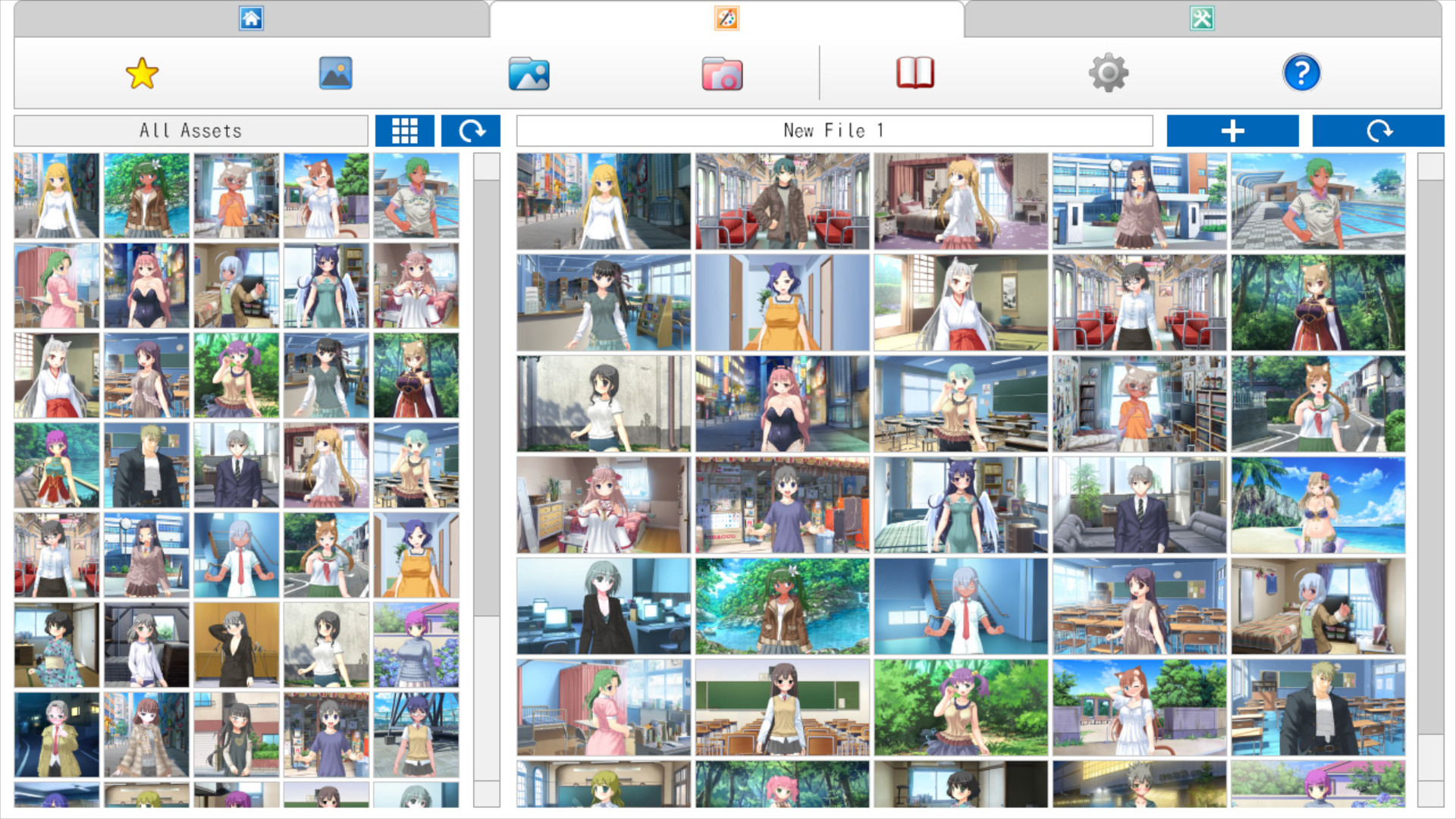Image resolution: width=1456 pixels, height=819 pixels.
Task: Toggle grid view for All Assets
Action: point(405,130)
